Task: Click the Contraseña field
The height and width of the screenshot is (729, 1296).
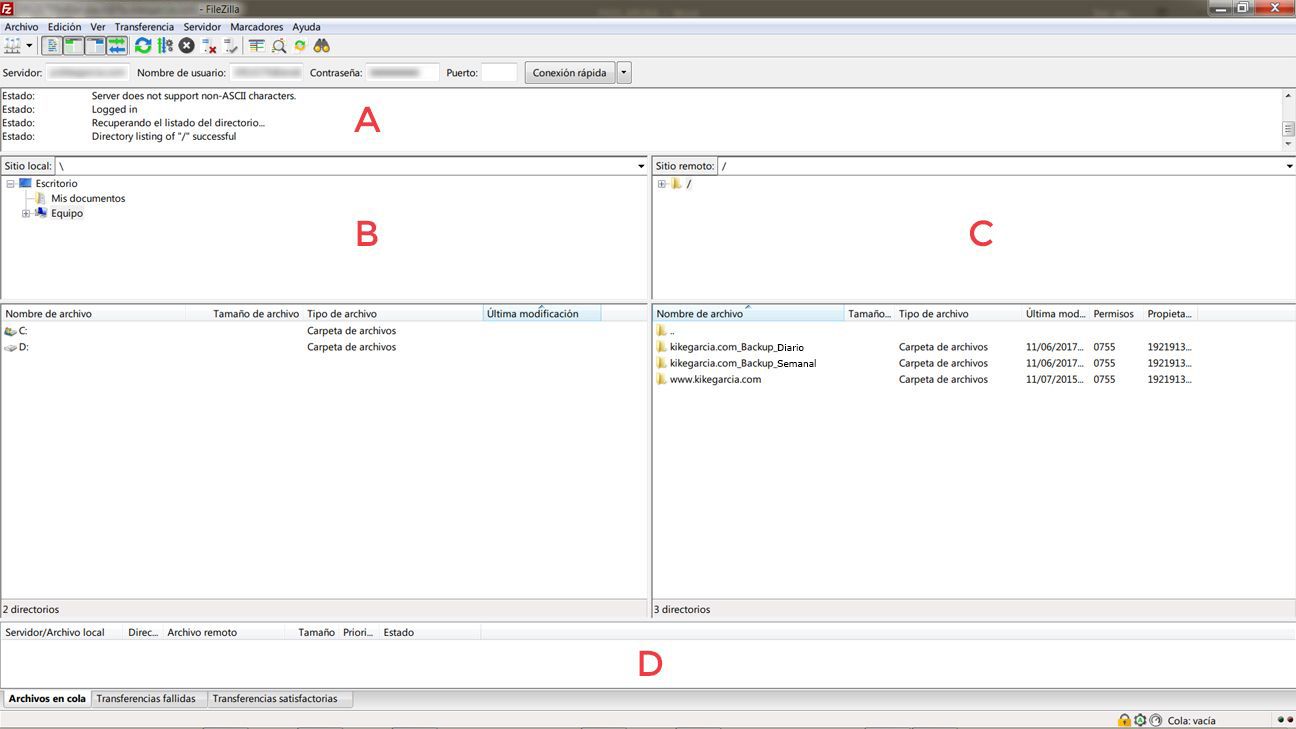Action: pyautogui.click(x=402, y=73)
